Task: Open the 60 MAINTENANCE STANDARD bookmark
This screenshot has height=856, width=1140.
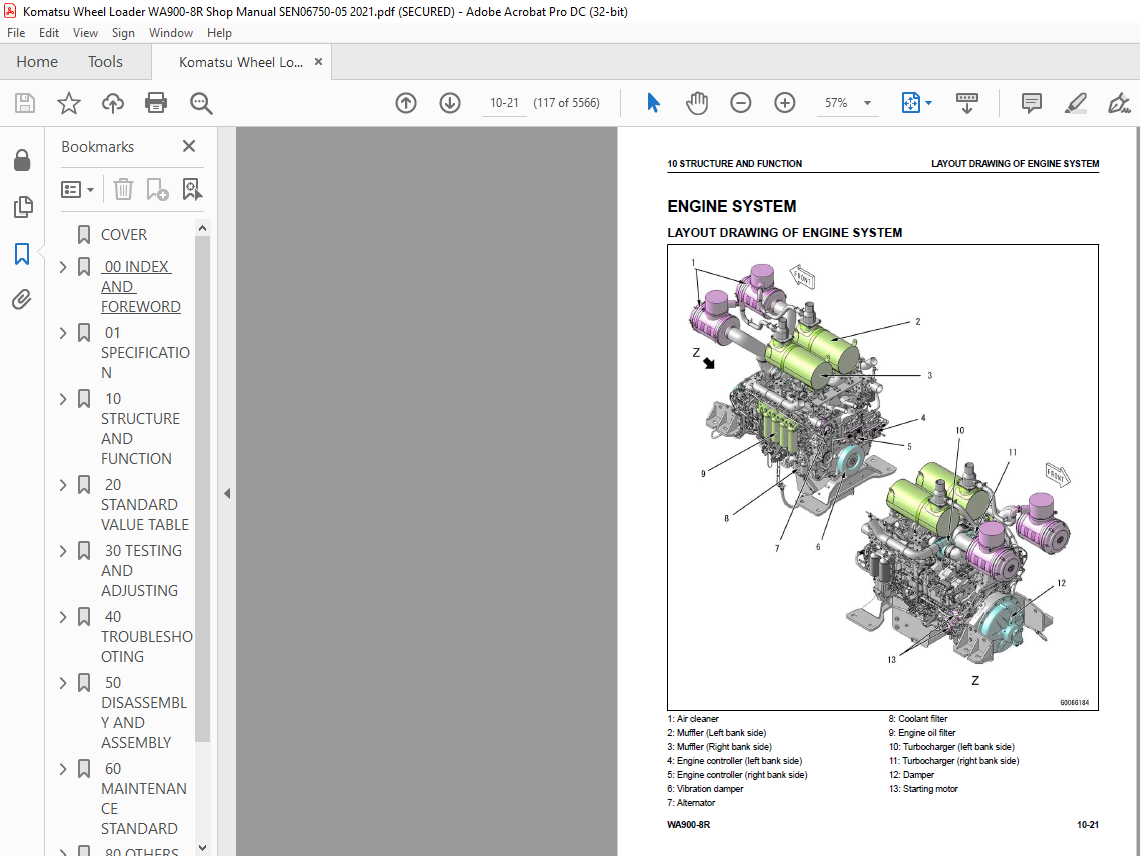Action: tap(144, 799)
